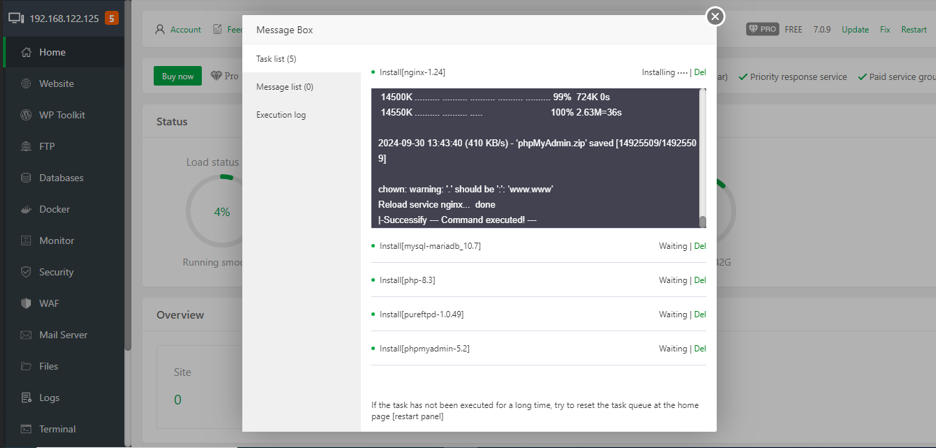Click the Databases cylinder icon
The width and height of the screenshot is (936, 448).
click(26, 178)
